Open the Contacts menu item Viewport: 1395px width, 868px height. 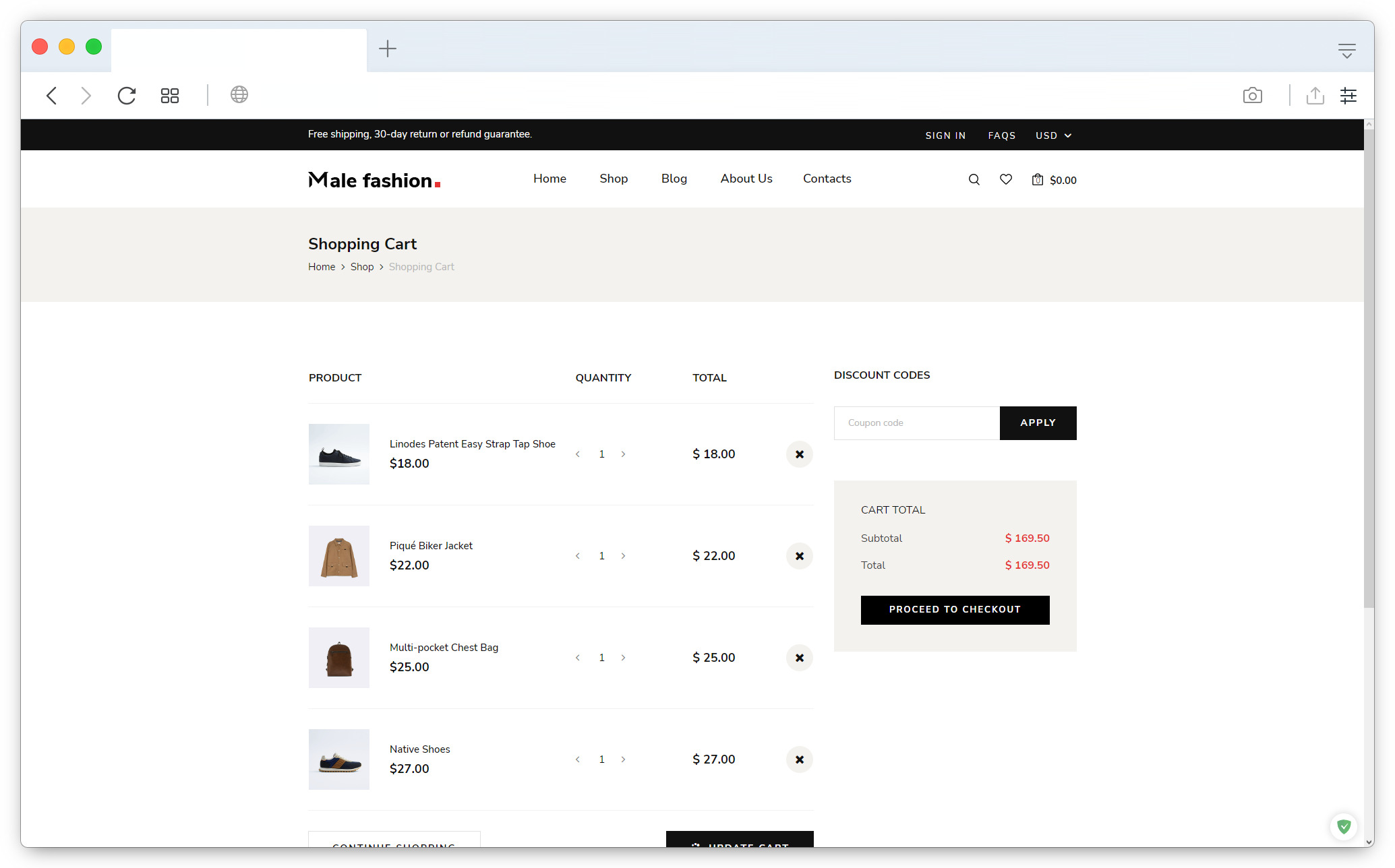pyautogui.click(x=827, y=179)
